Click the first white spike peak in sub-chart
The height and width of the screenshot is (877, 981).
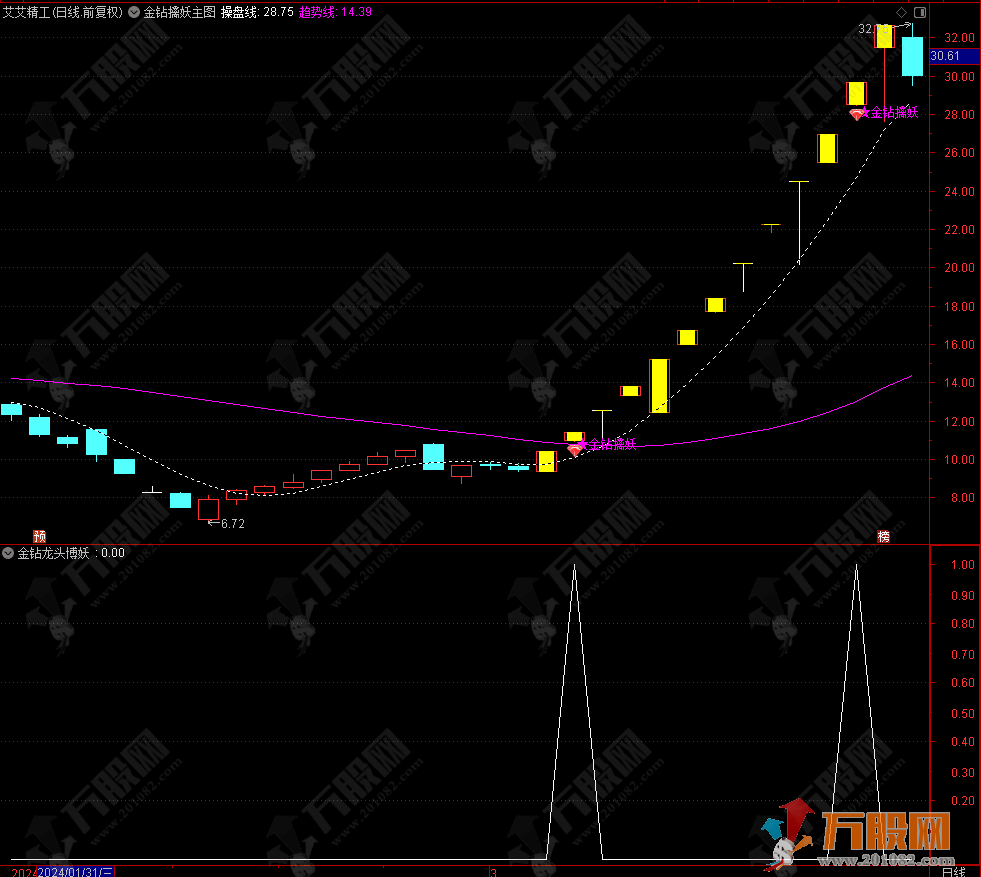574,565
